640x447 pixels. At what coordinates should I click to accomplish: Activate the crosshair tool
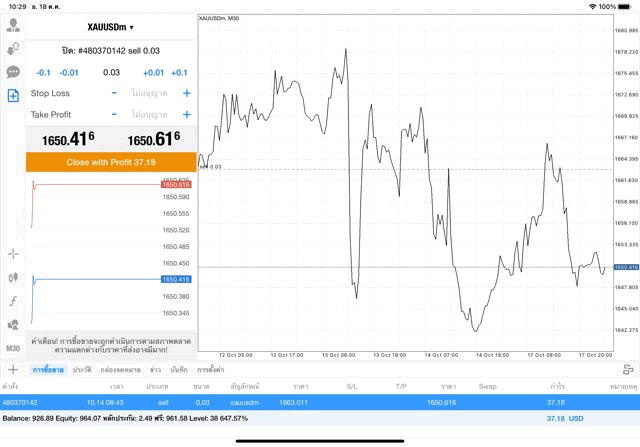(x=13, y=254)
